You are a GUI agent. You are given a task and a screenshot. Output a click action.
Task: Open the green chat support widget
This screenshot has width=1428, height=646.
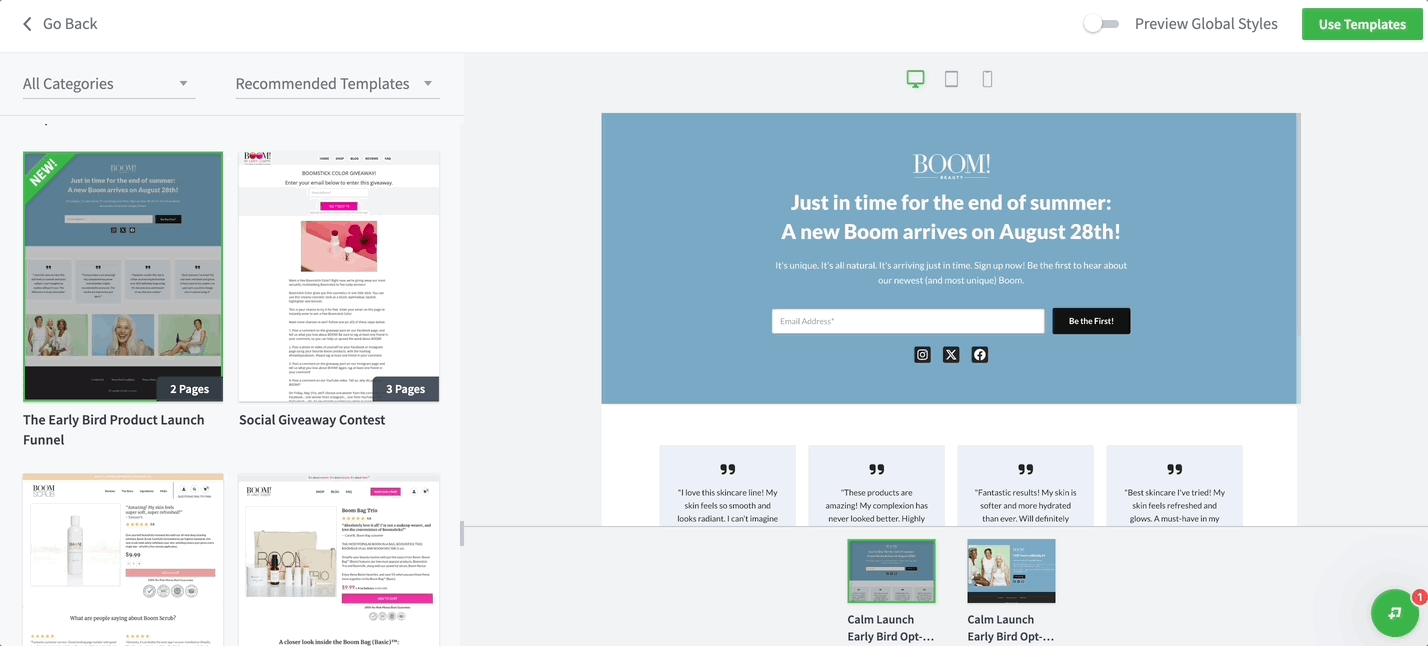(x=1395, y=613)
